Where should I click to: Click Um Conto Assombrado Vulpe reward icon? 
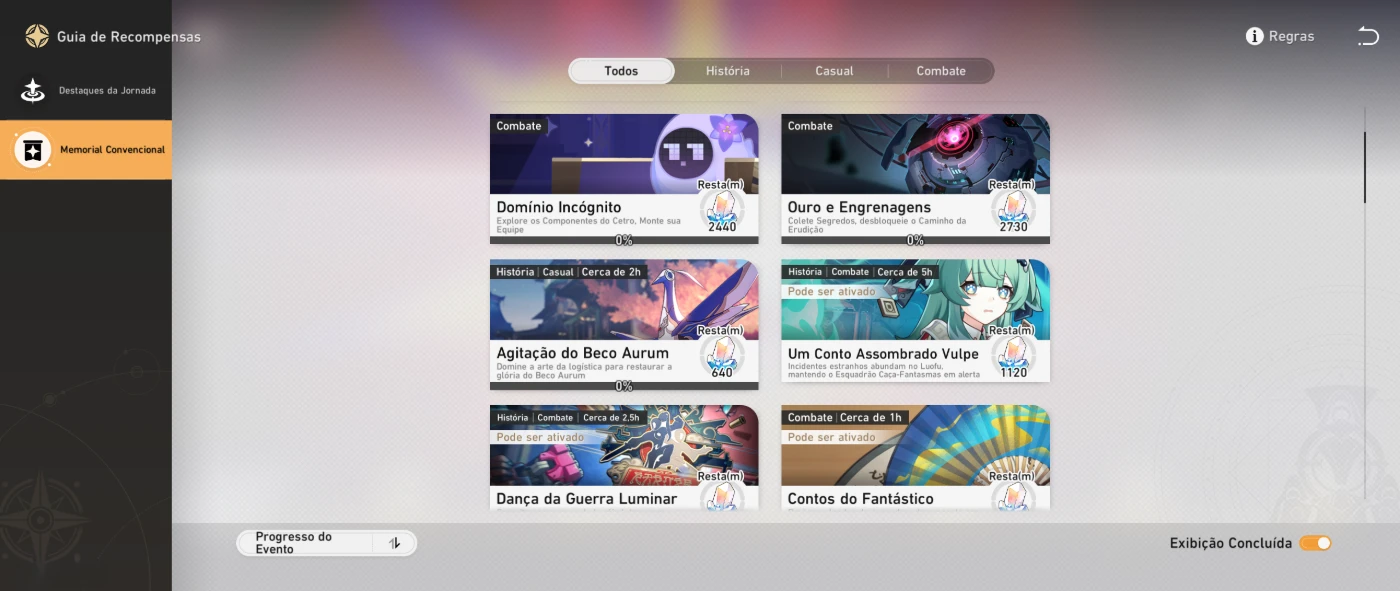1012,354
